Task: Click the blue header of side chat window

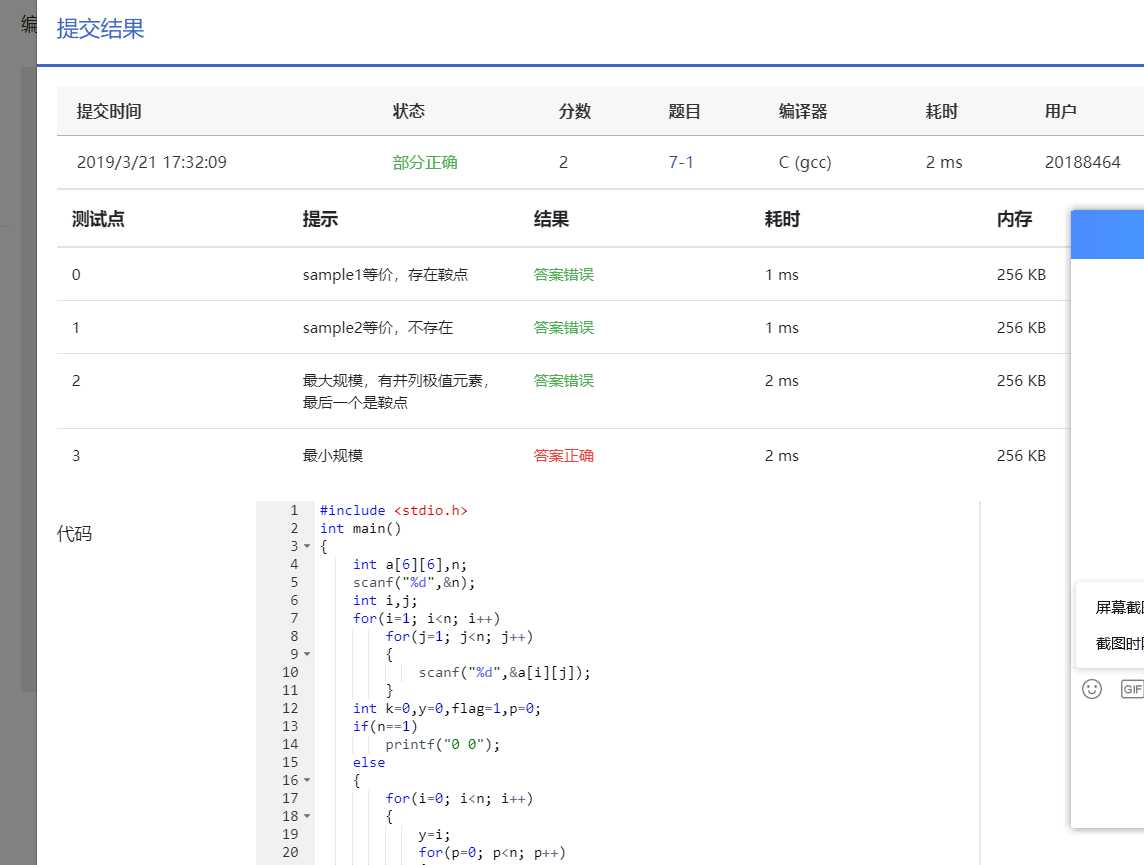Action: coord(1107,234)
